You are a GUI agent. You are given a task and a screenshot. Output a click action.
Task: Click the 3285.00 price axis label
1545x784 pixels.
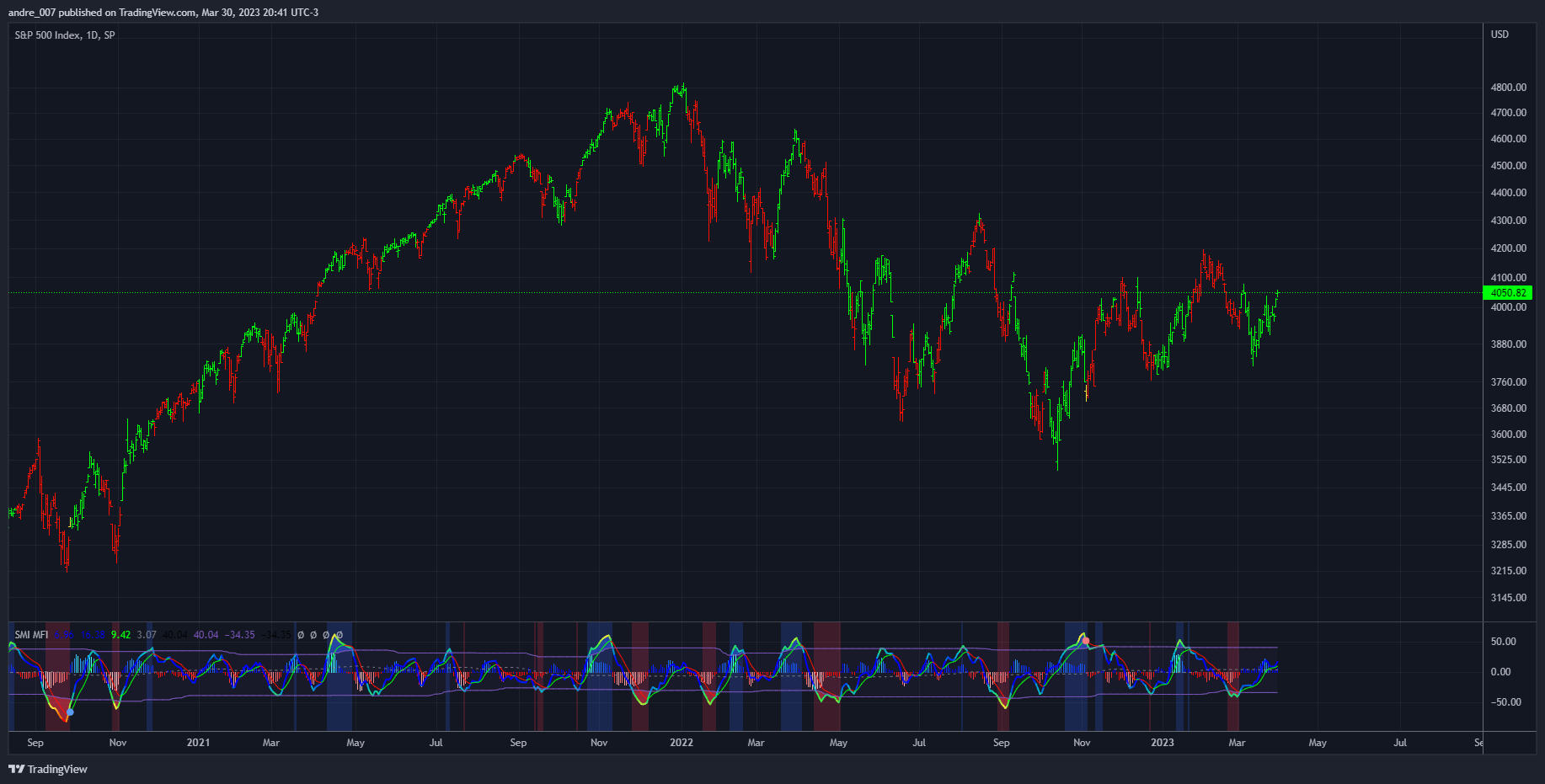[x=1508, y=545]
